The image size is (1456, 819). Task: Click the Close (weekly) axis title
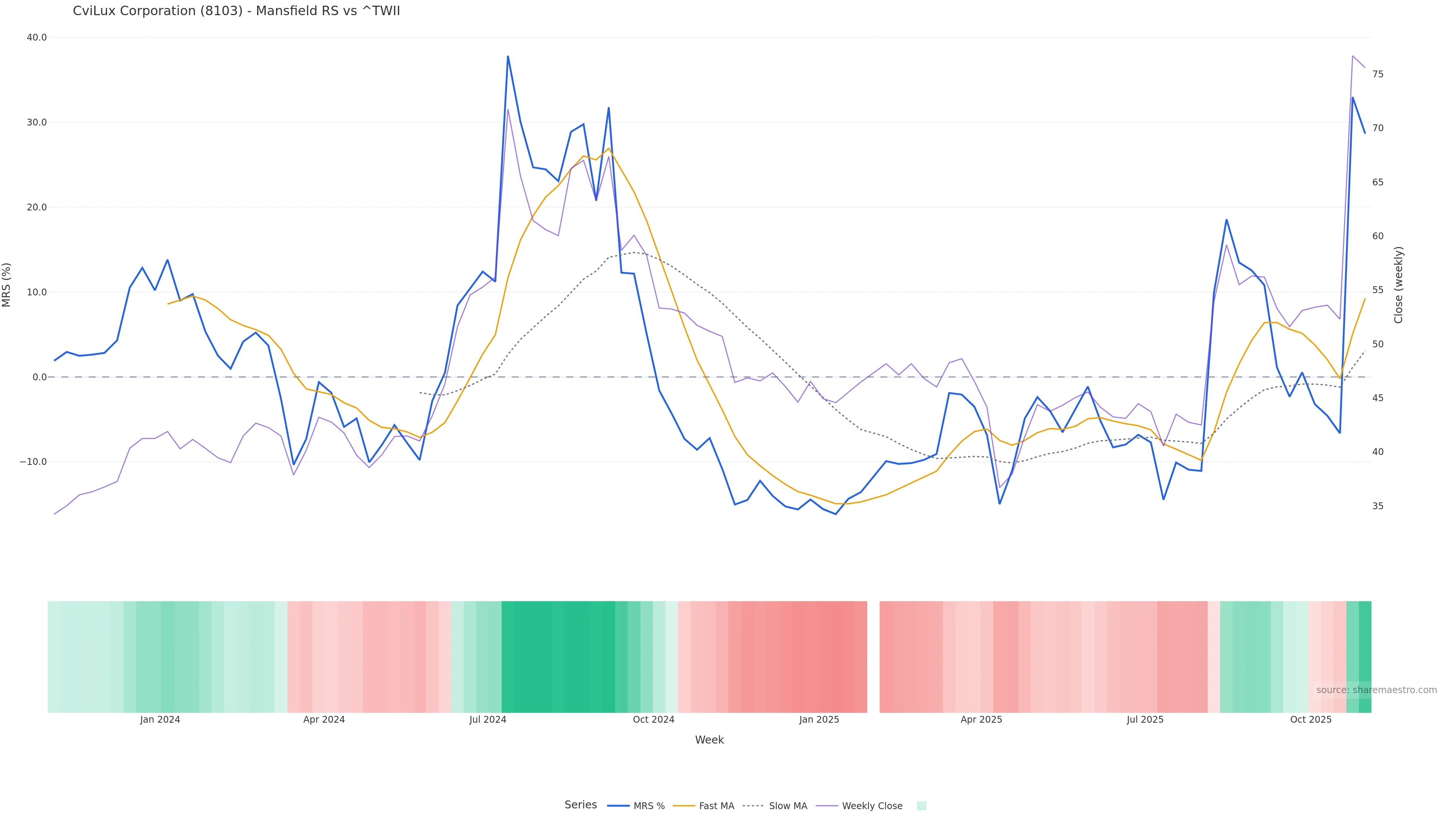point(1399,285)
